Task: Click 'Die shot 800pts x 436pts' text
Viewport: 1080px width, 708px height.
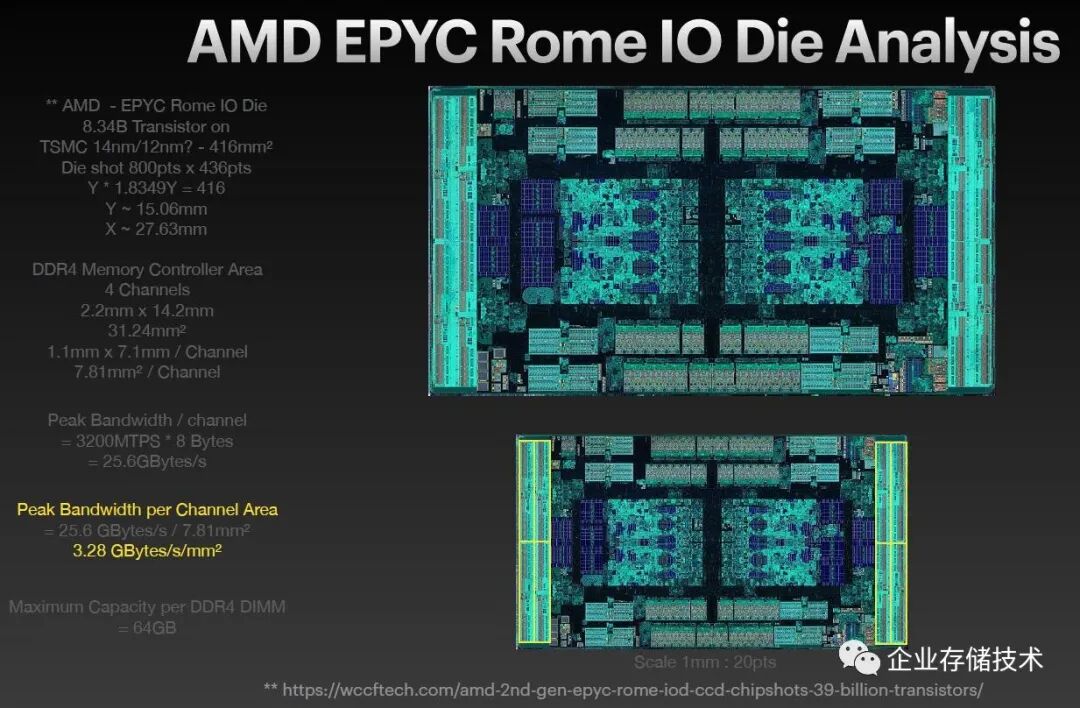Action: pyautogui.click(x=156, y=167)
